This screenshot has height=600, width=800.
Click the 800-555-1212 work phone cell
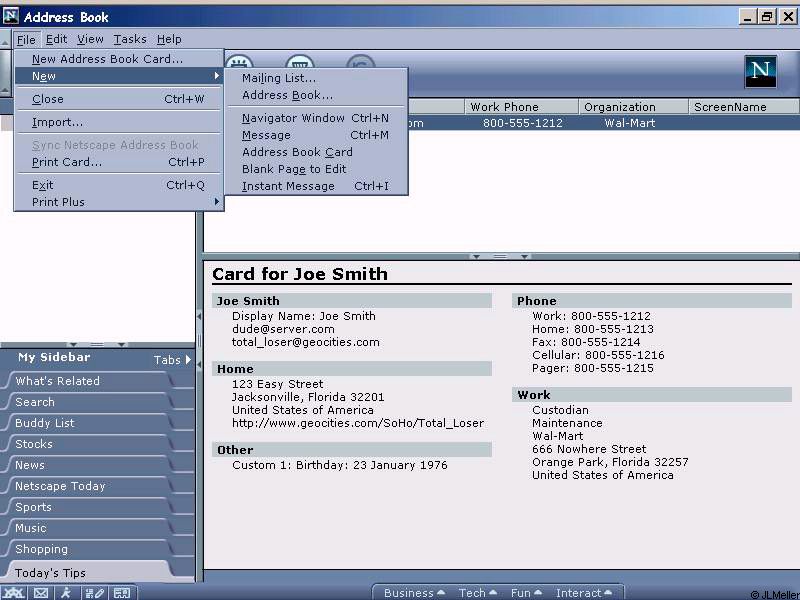pos(522,123)
